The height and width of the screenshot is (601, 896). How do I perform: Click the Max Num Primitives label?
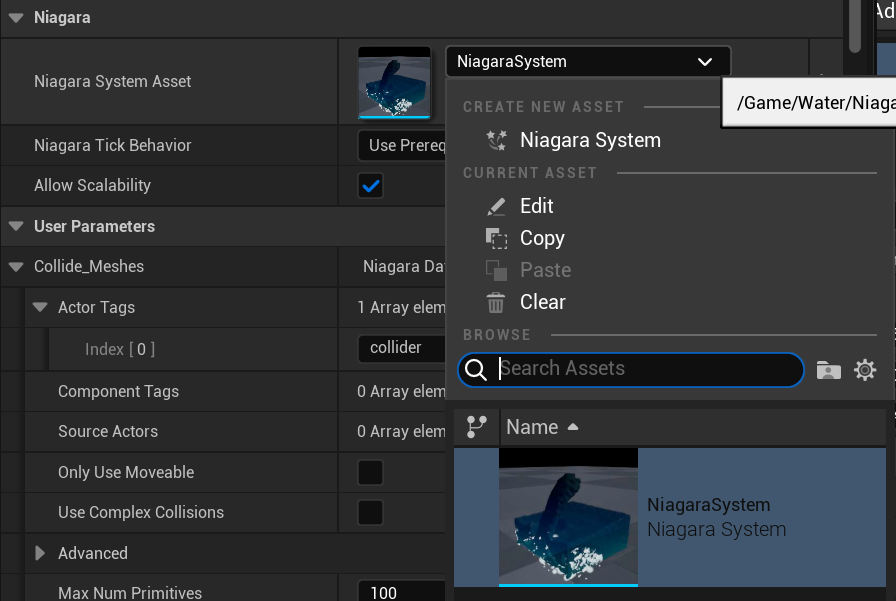pos(130,592)
